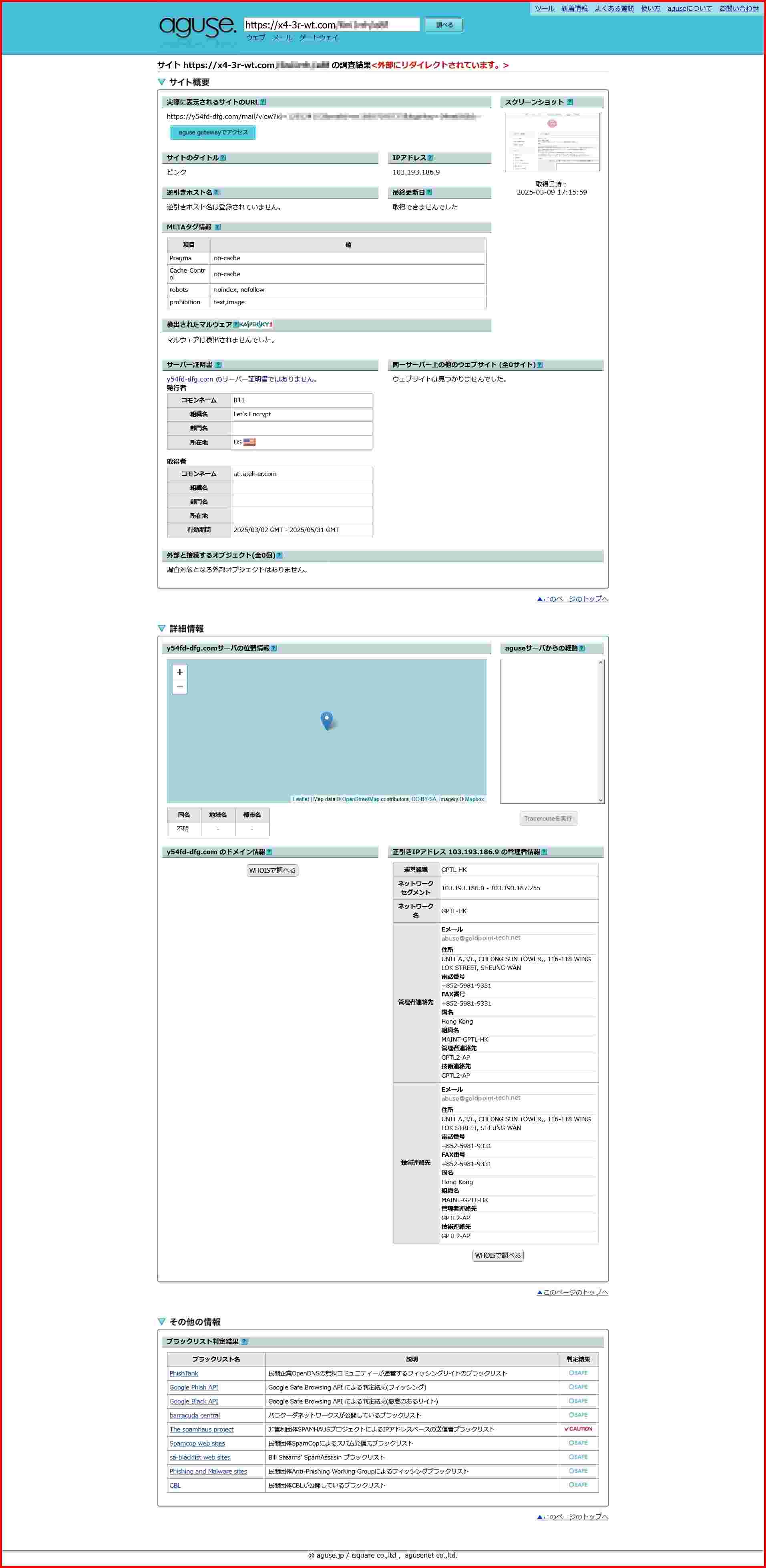Click the Kaspersky logo in malware section
Viewport: 766px width, 1568px height.
pyautogui.click(x=256, y=324)
